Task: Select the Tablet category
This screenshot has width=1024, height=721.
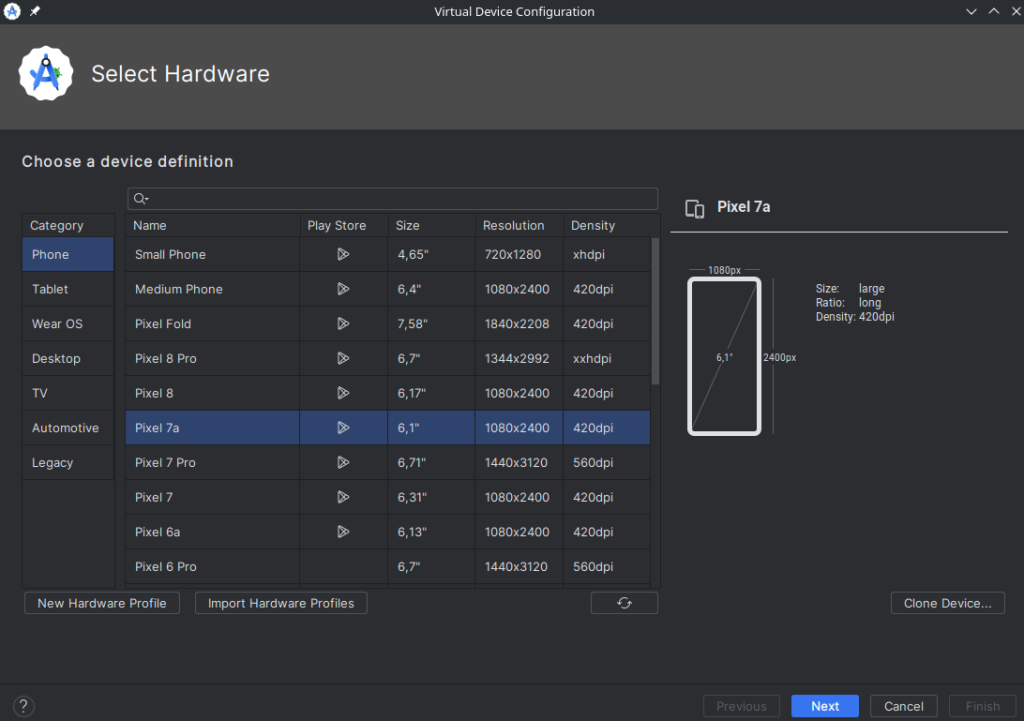Action: [50, 289]
